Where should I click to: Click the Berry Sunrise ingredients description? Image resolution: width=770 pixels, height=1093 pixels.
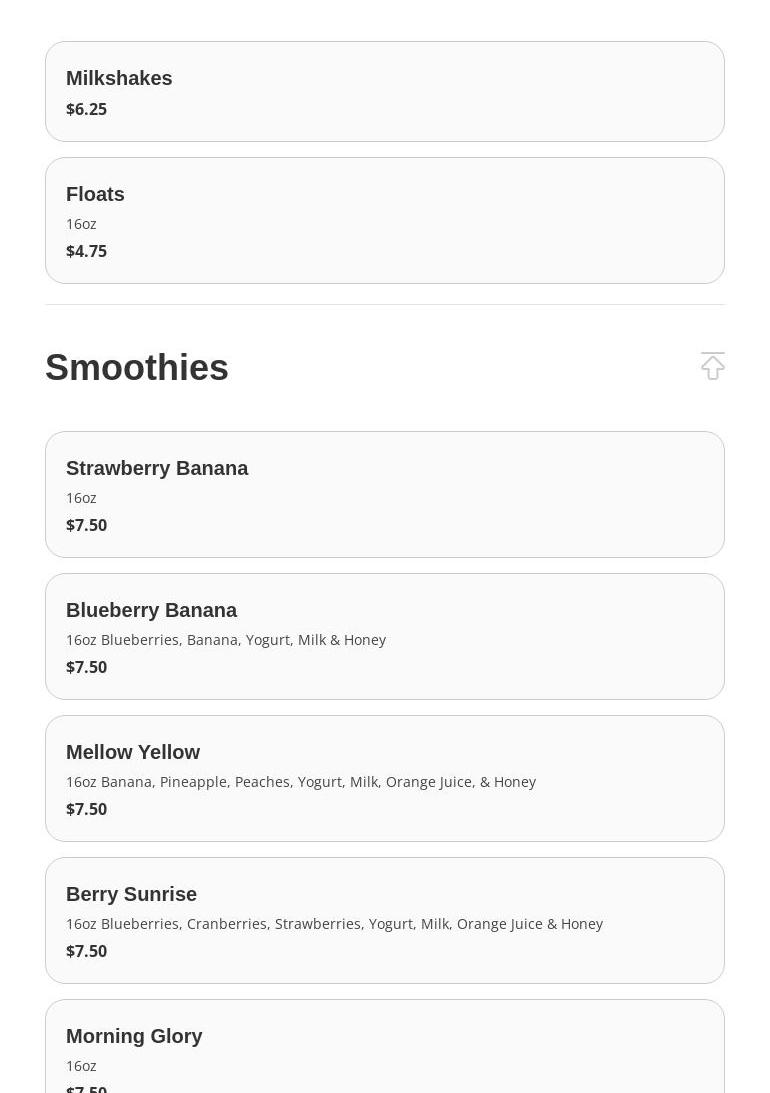coord(334,924)
